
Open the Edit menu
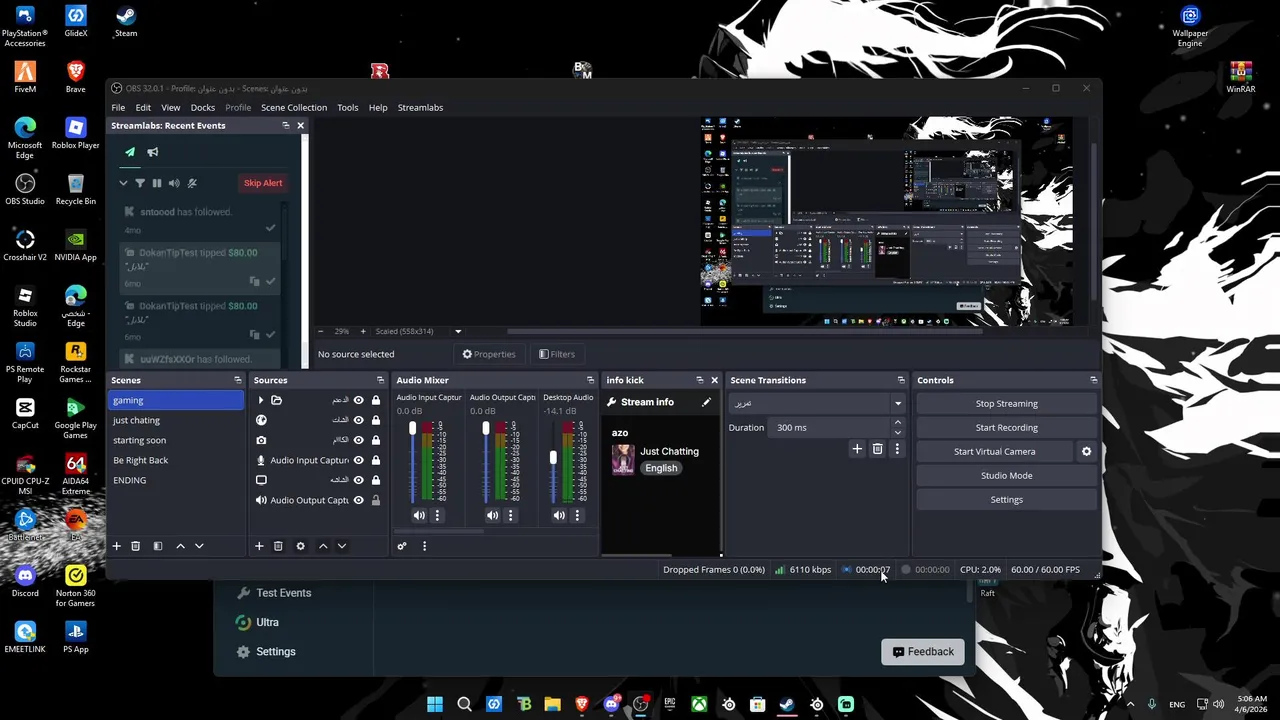143,107
